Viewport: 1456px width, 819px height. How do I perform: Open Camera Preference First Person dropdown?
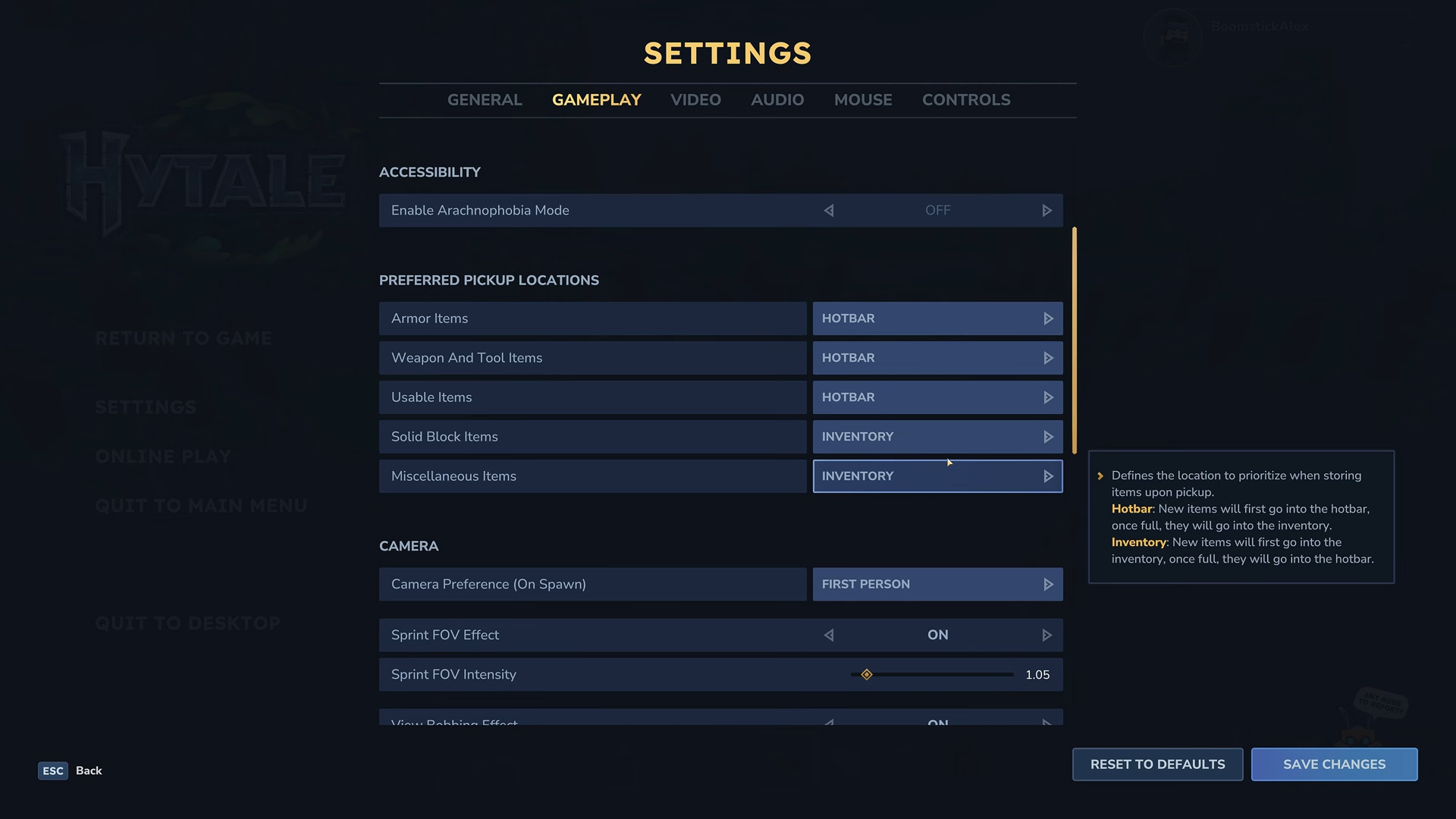pos(937,585)
